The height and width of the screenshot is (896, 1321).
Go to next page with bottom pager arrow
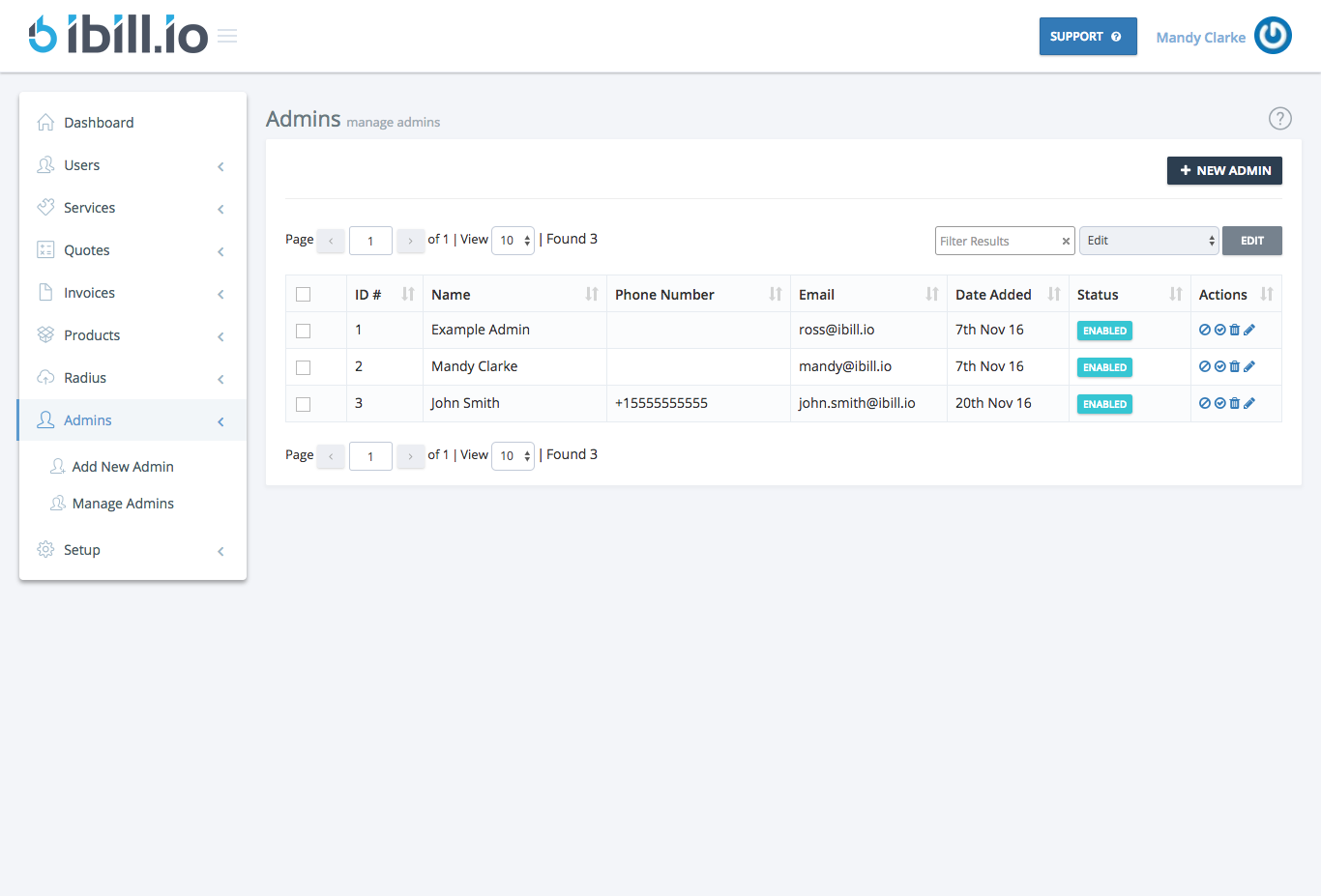click(x=411, y=456)
